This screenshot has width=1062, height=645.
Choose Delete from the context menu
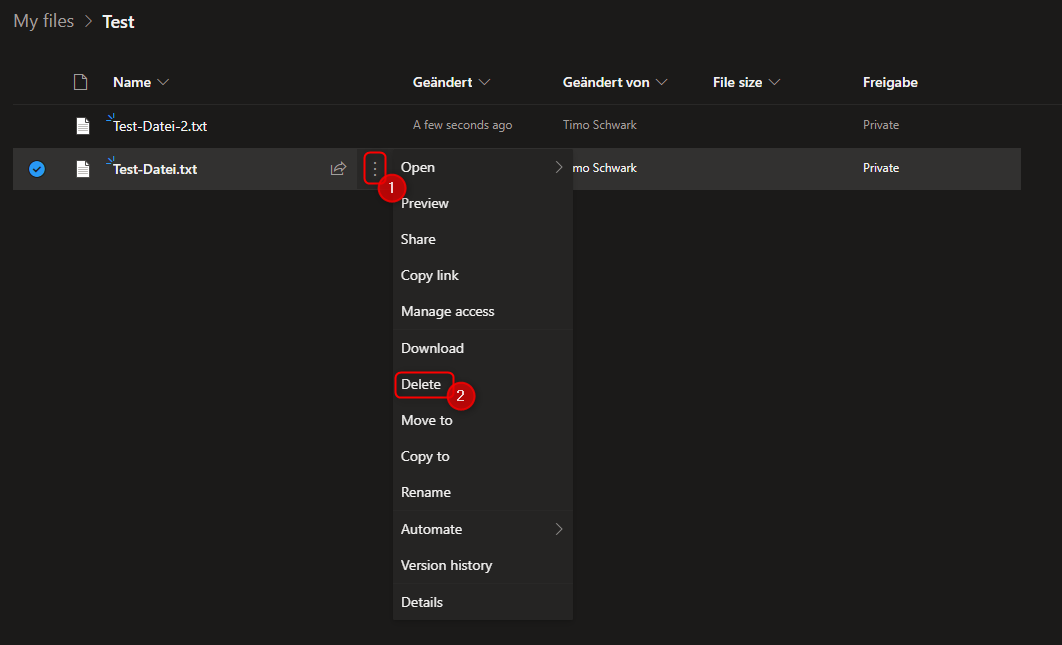[x=421, y=384]
